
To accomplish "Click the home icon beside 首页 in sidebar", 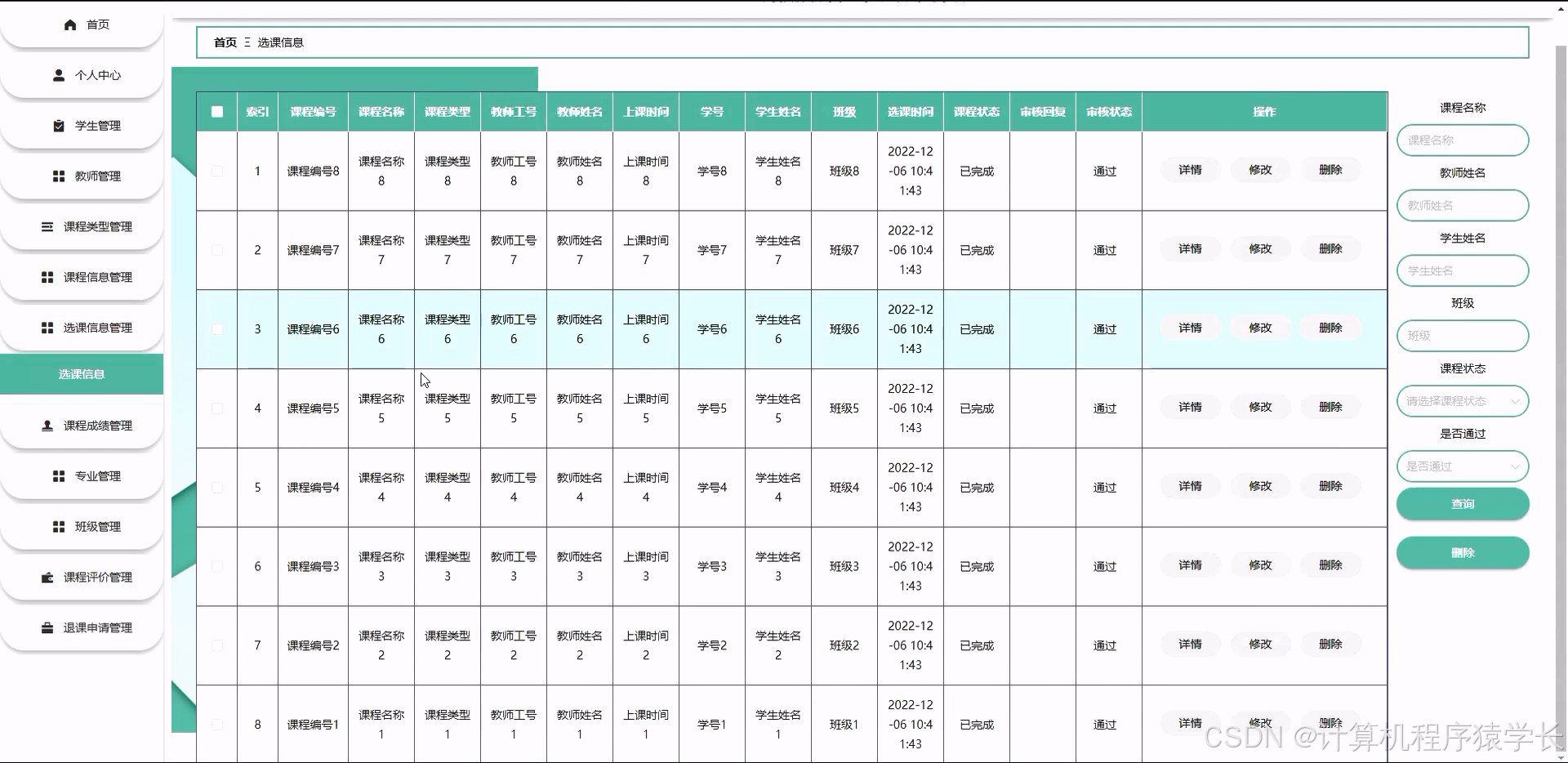I will 70,25.
